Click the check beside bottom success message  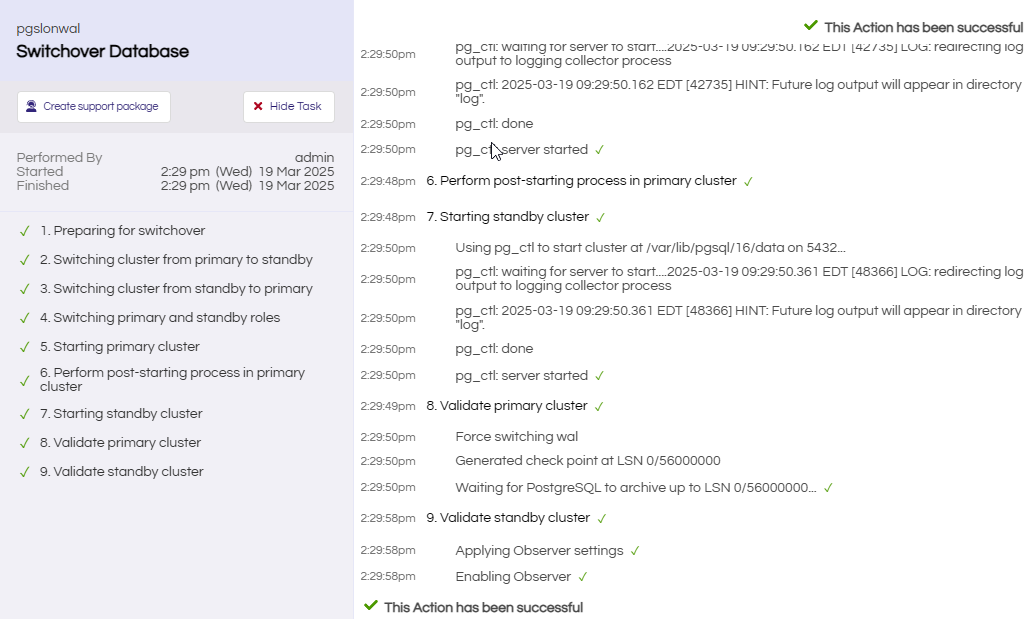pos(371,605)
